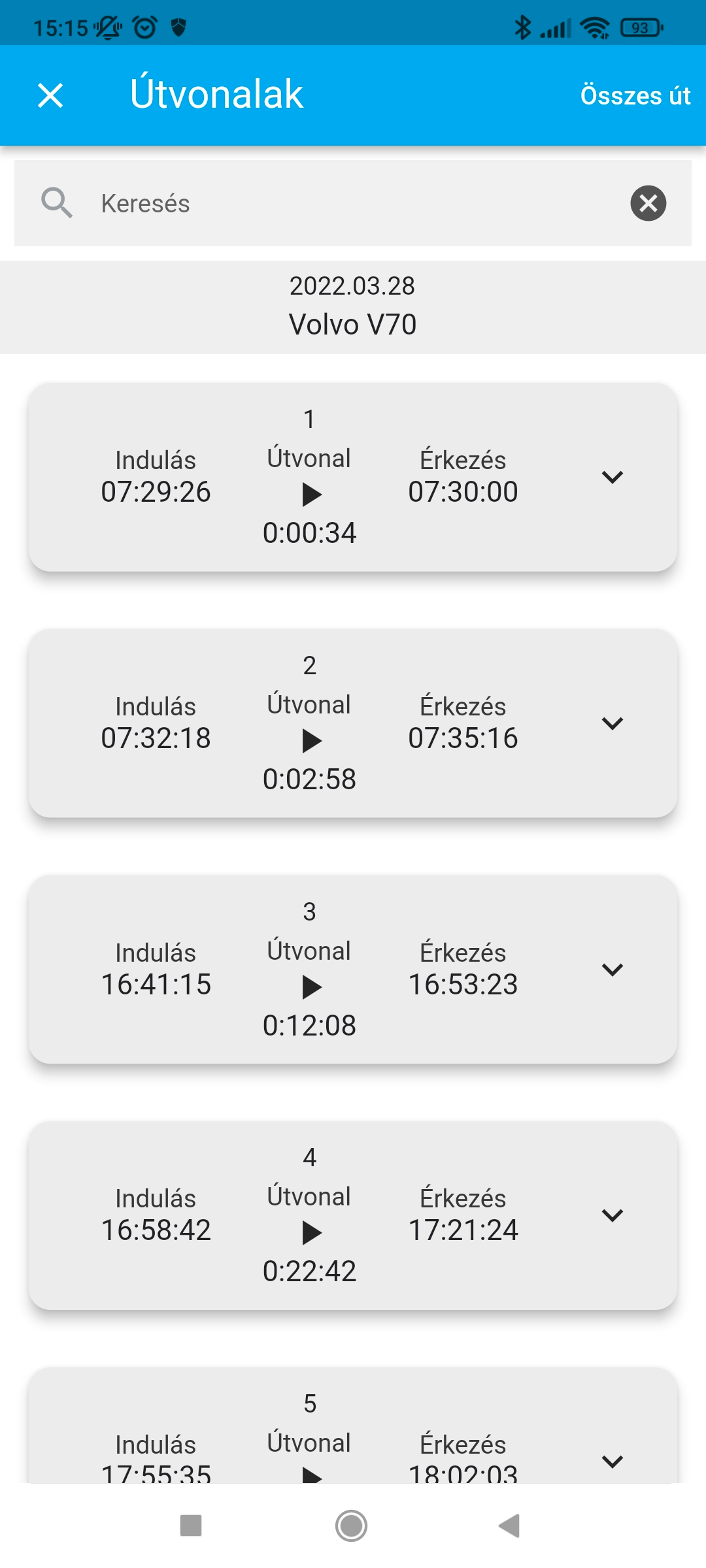Image resolution: width=706 pixels, height=1568 pixels.
Task: Expand route 3 details chevron
Action: coord(612,970)
